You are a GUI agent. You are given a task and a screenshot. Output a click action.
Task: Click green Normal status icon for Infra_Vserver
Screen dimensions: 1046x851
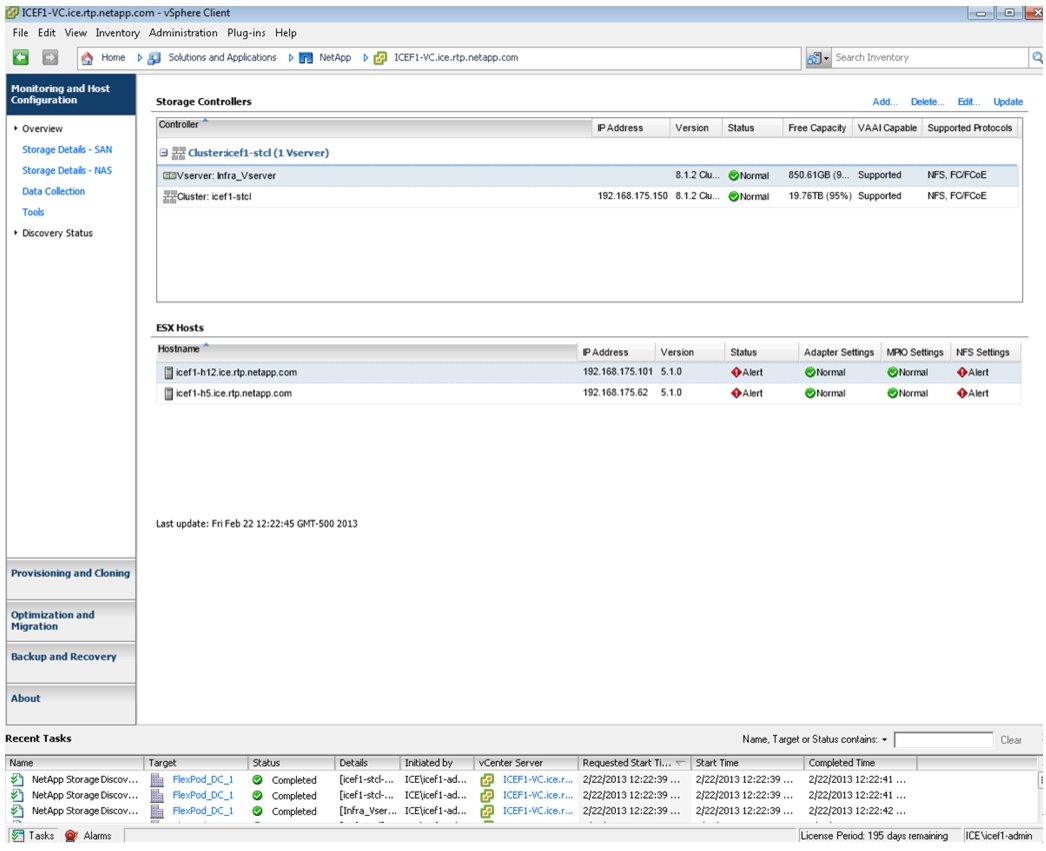(x=734, y=175)
